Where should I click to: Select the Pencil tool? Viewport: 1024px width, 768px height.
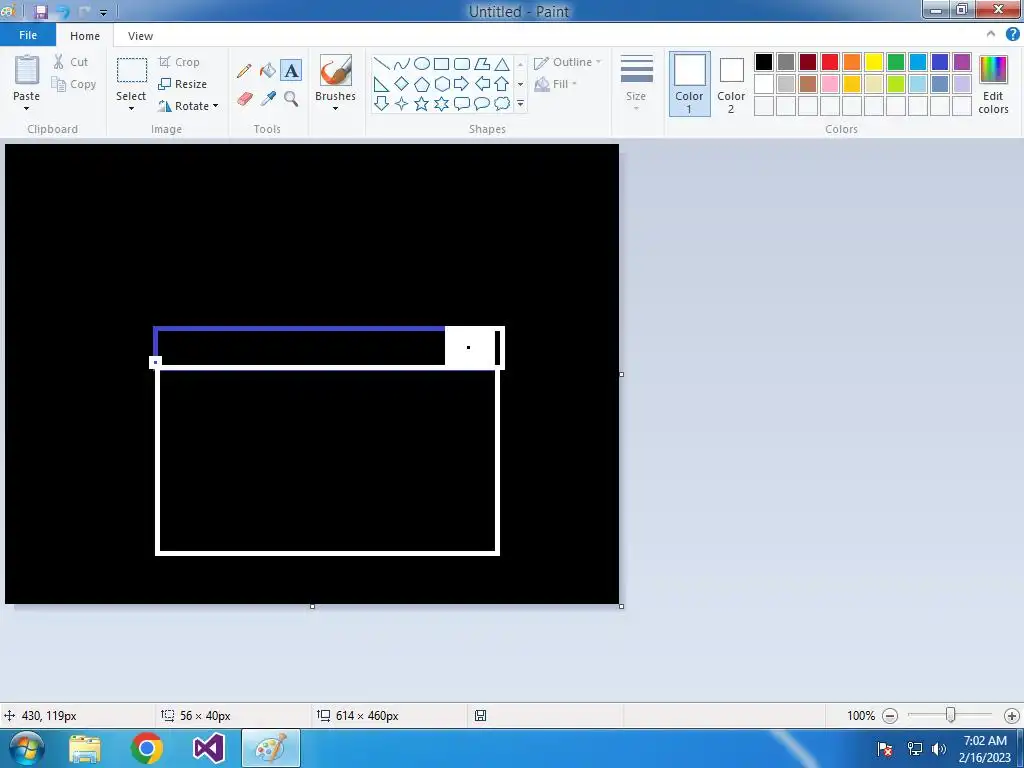coord(244,71)
